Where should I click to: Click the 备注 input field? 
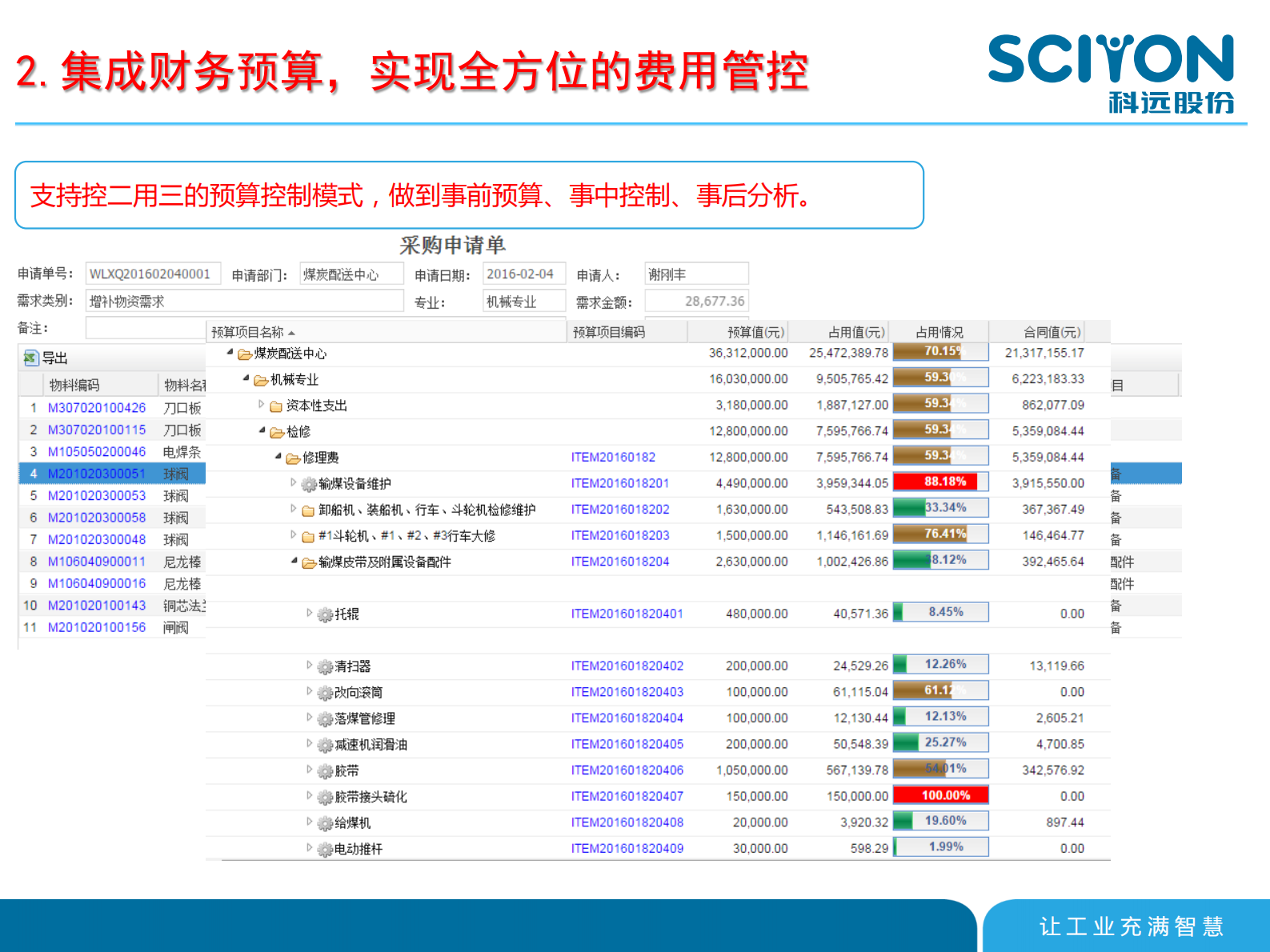(x=146, y=328)
